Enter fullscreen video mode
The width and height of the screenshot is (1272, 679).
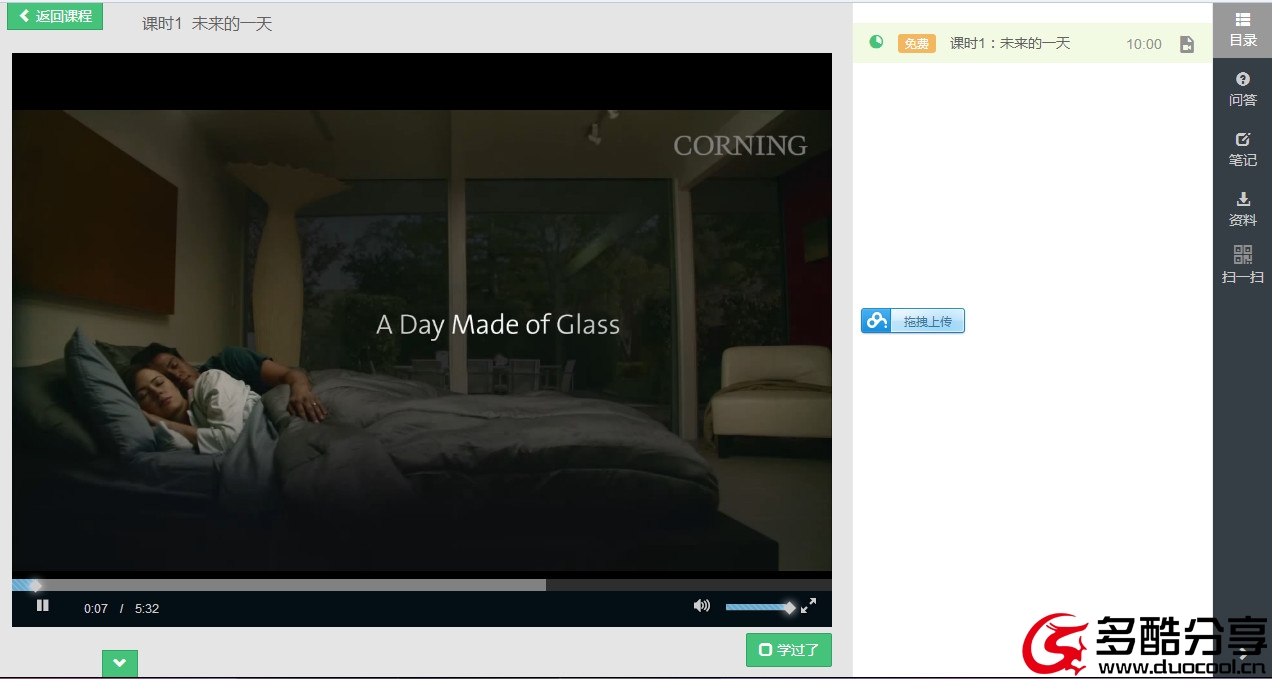[x=808, y=605]
